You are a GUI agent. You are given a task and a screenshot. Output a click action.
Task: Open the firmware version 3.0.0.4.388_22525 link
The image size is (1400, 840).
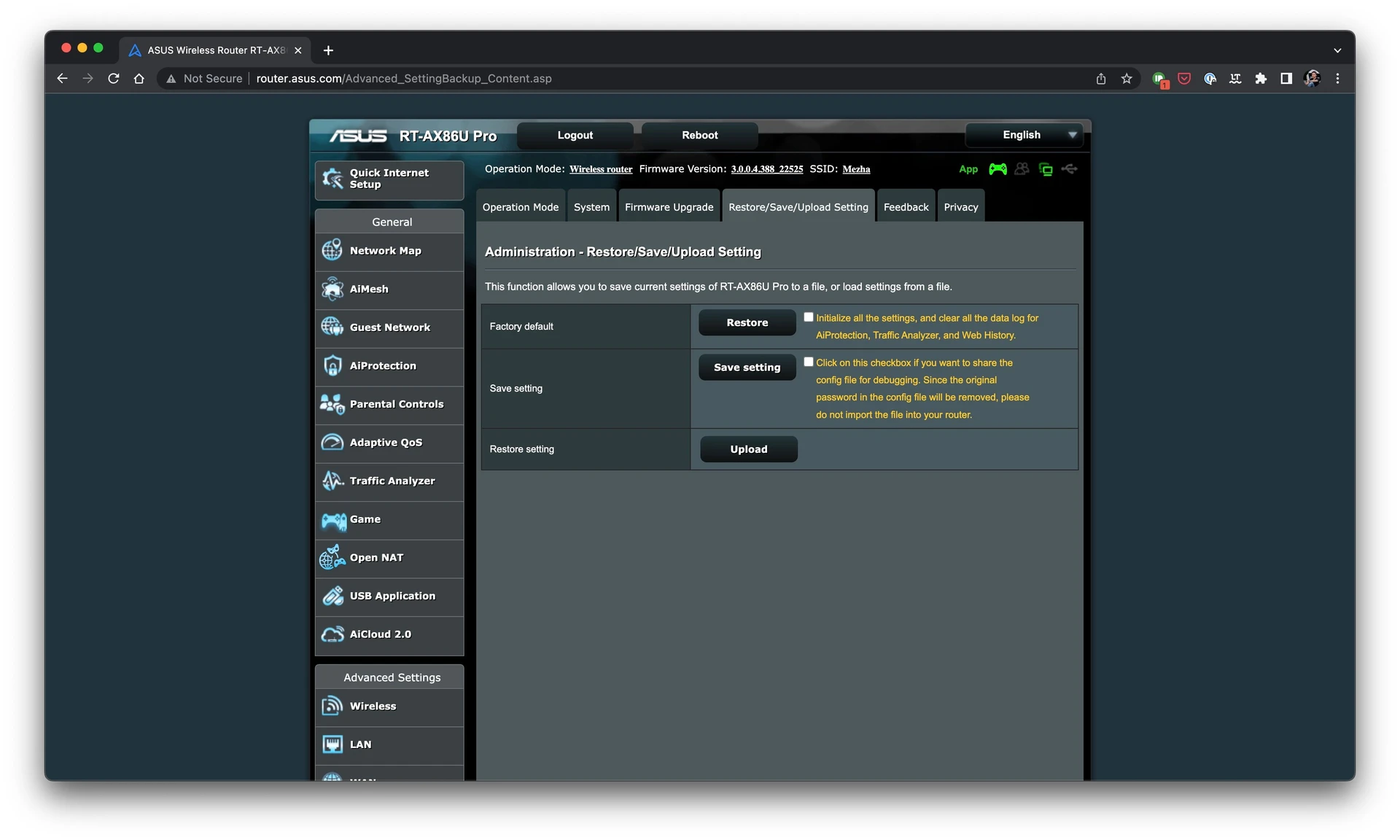[x=767, y=169]
